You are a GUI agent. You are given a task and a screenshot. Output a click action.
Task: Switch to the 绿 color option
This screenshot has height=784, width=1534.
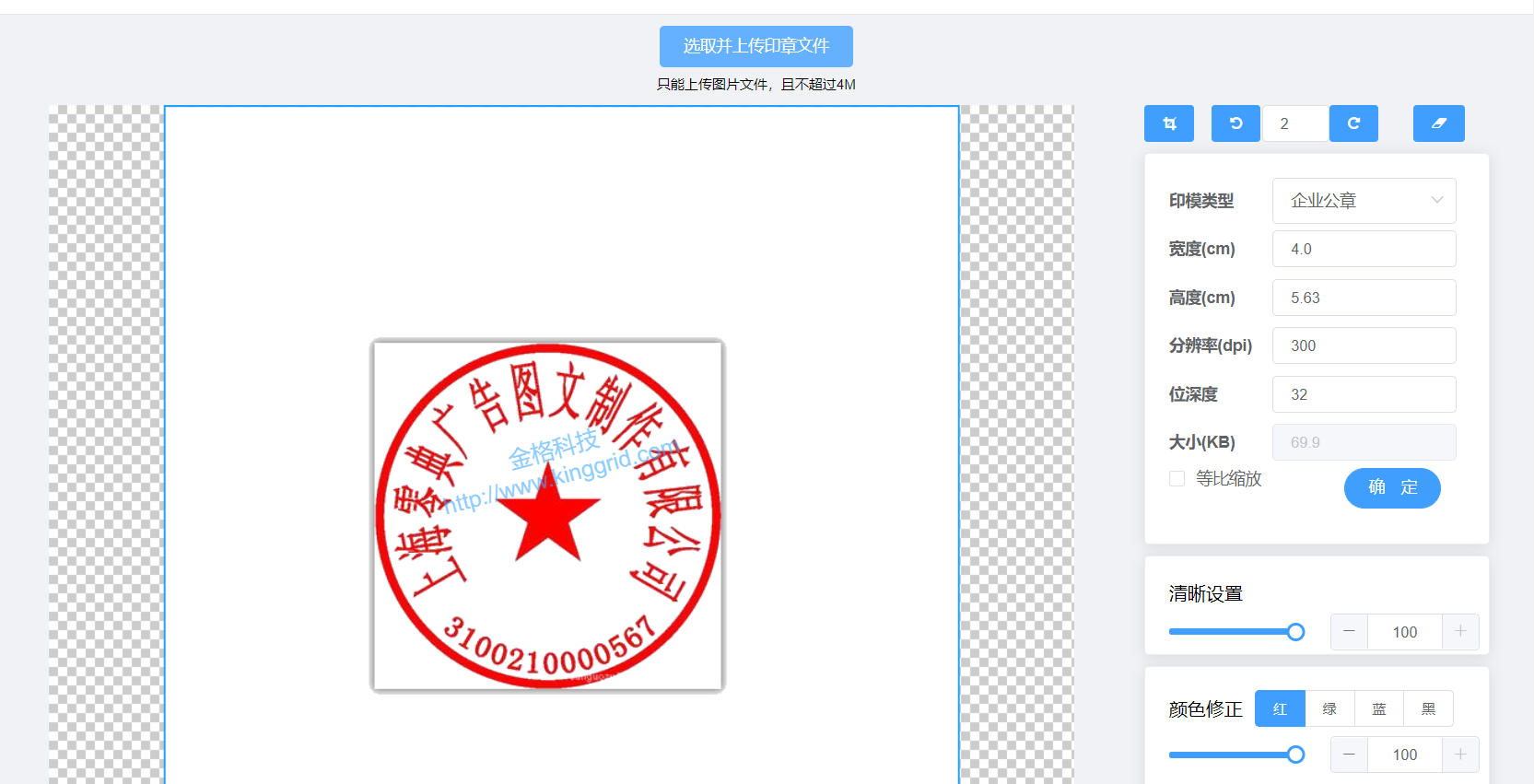(x=1329, y=708)
